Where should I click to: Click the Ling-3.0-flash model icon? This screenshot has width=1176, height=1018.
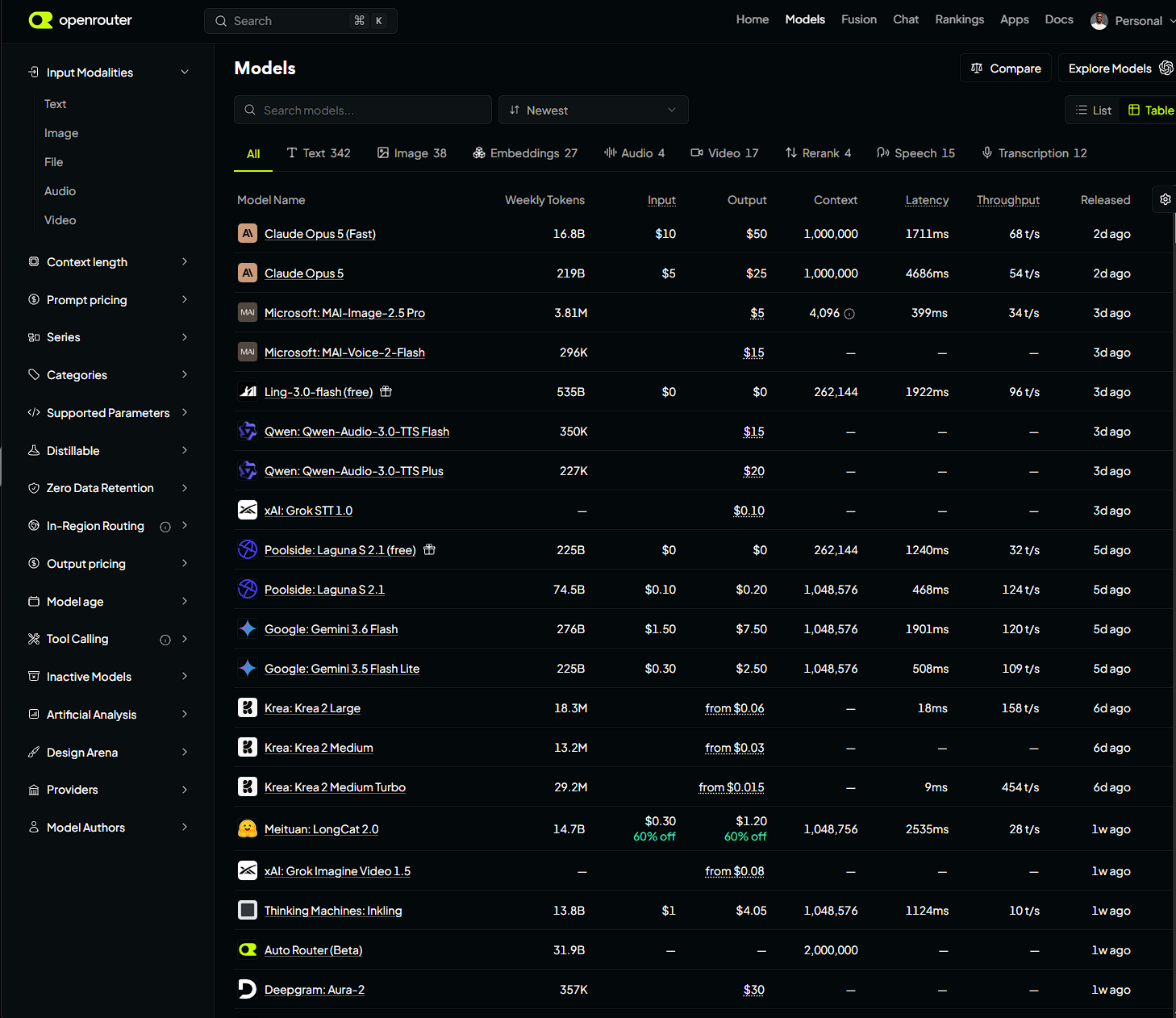[248, 391]
